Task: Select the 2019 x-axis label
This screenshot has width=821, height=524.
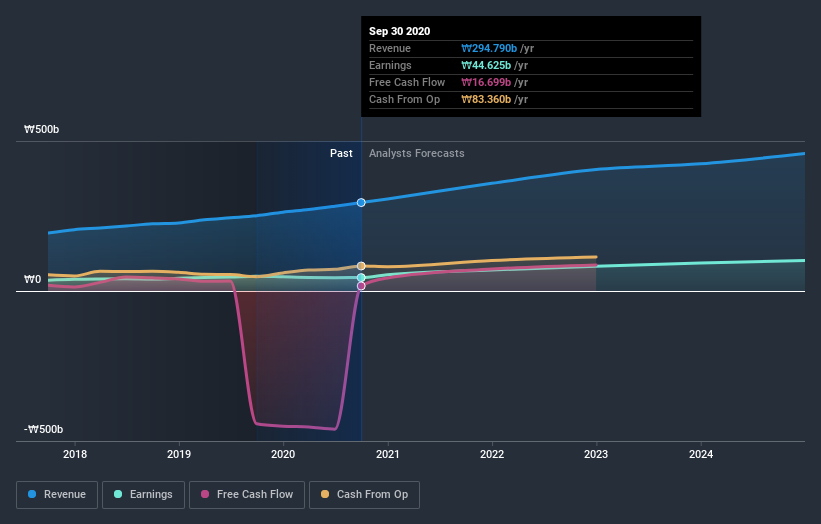Action: [179, 454]
